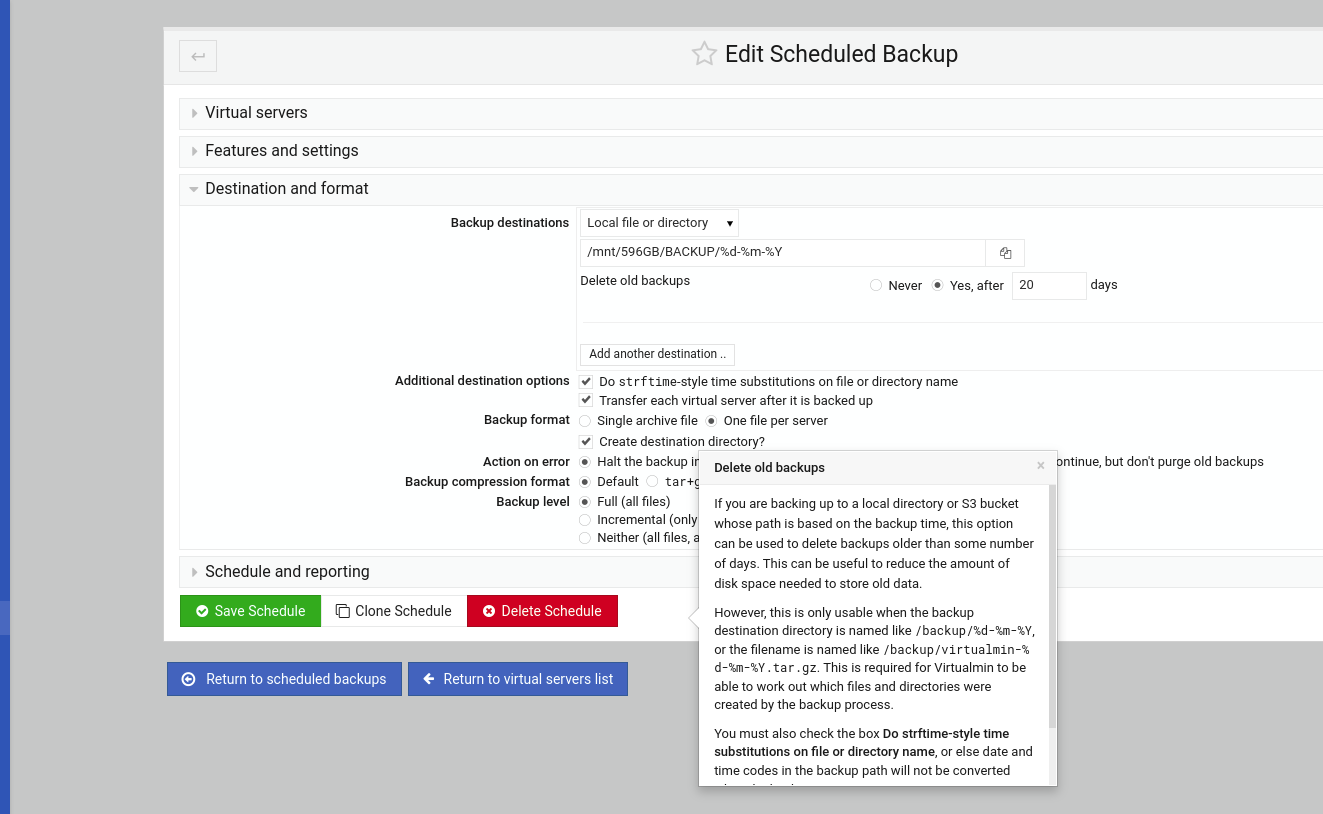Click the Backup compression format label
This screenshot has height=814, width=1323.
tap(487, 482)
